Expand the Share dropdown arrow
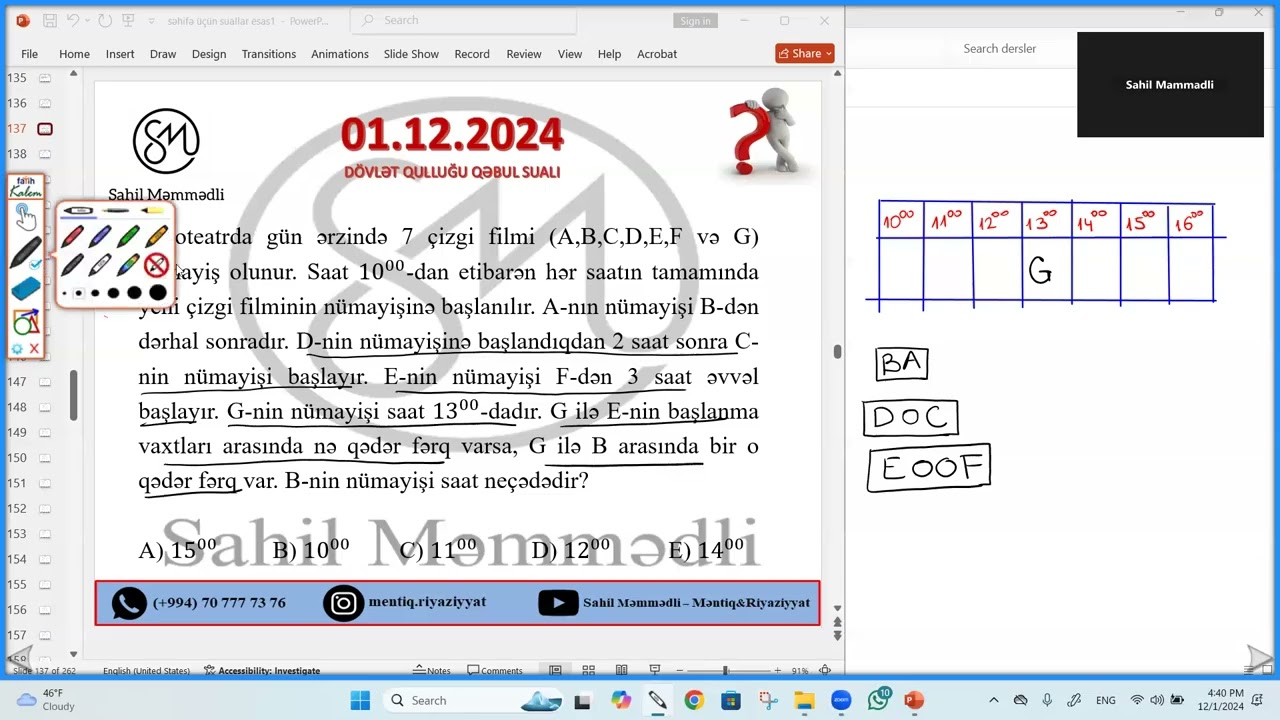This screenshot has width=1280, height=720. click(x=829, y=54)
